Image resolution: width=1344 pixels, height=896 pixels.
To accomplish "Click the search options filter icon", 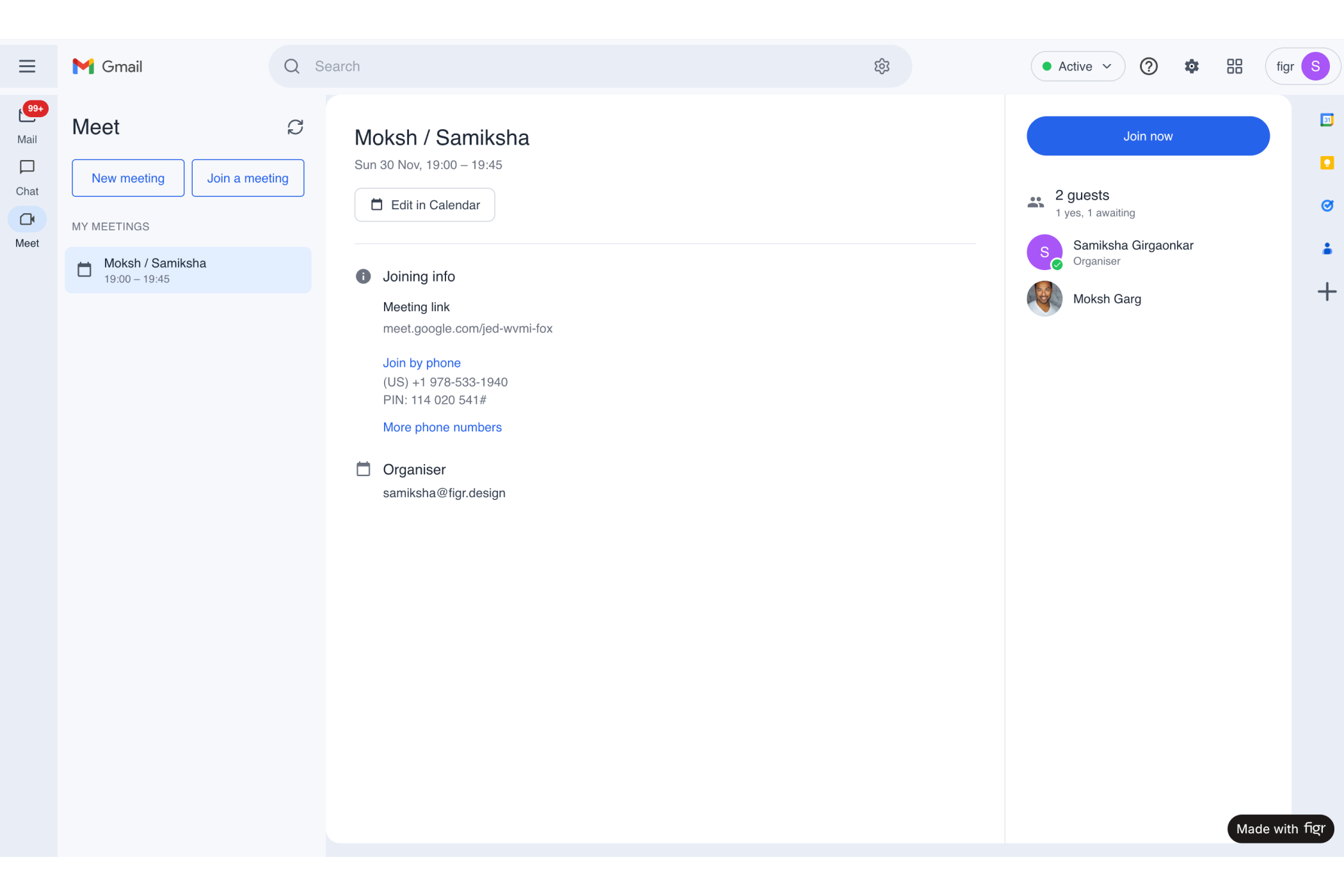I will (x=881, y=67).
